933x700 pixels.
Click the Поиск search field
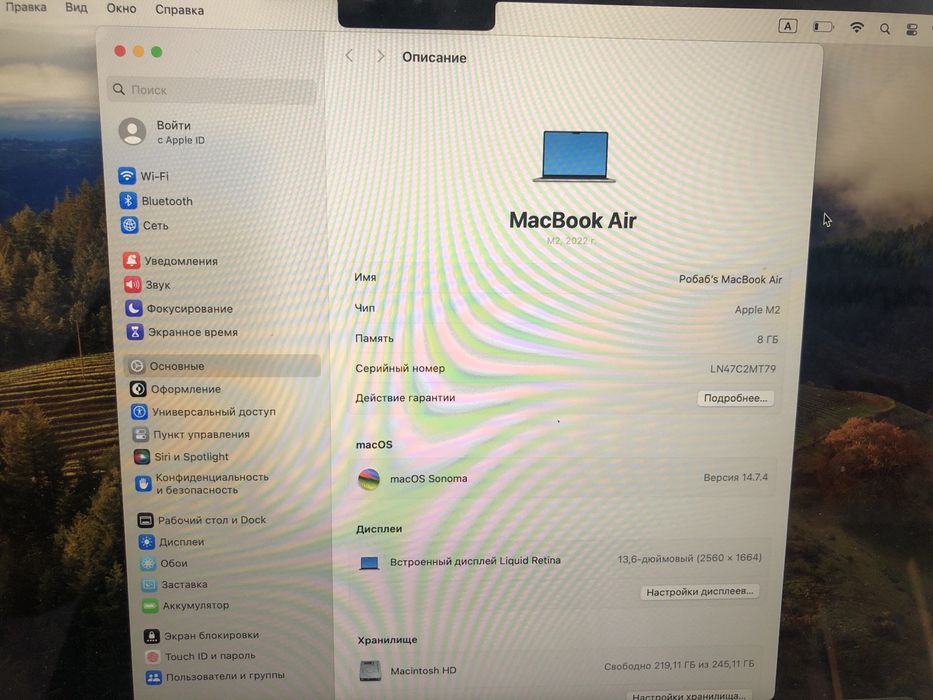212,90
